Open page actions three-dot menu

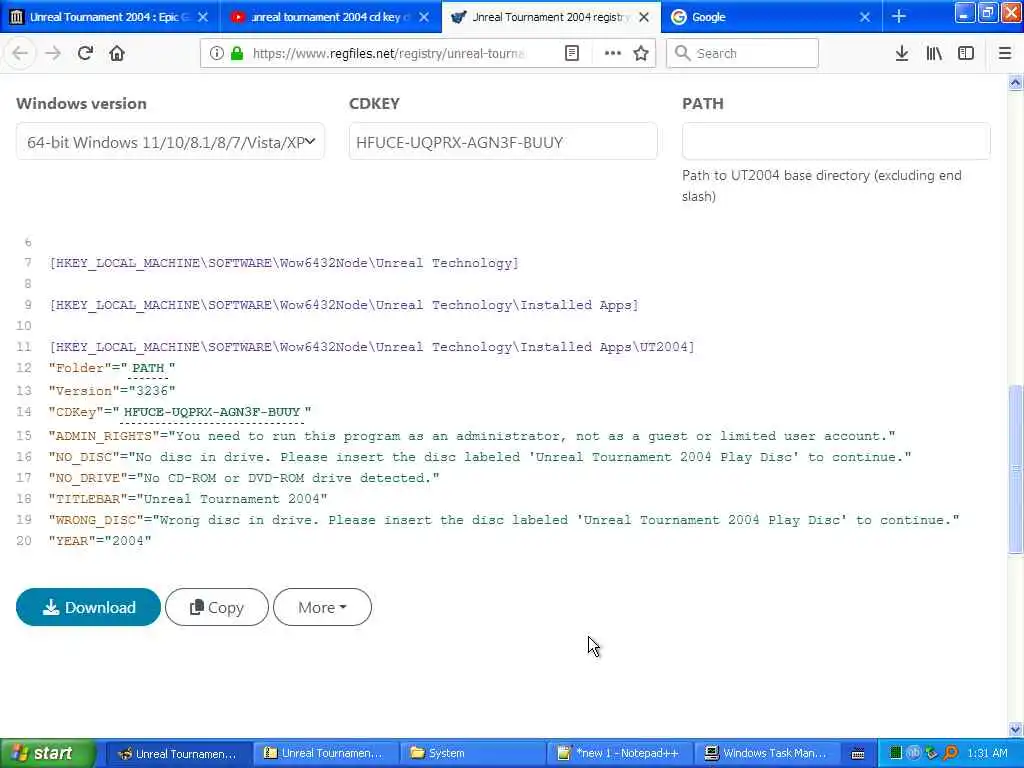pyautogui.click(x=613, y=54)
